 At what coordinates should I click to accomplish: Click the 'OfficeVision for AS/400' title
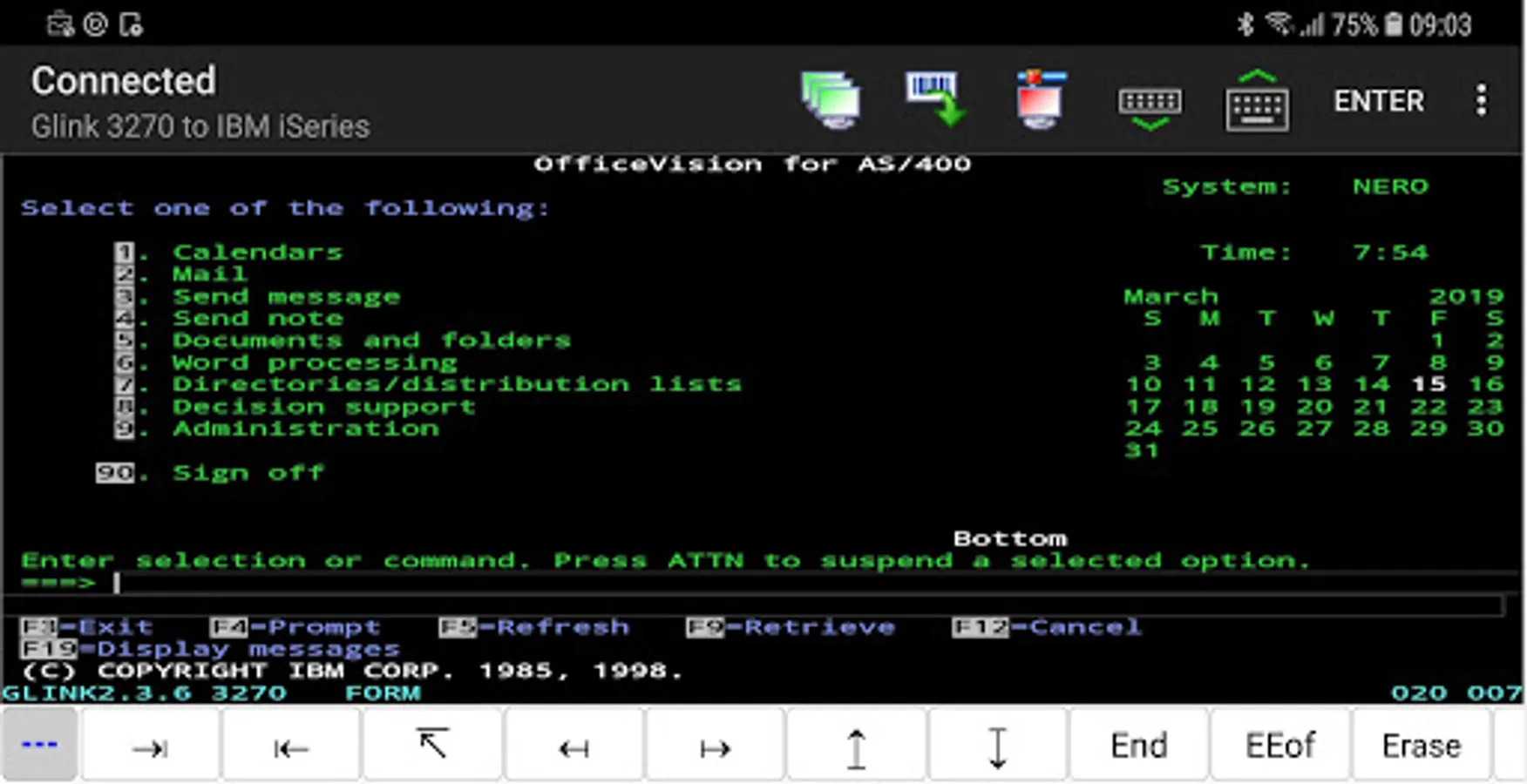tap(753, 165)
